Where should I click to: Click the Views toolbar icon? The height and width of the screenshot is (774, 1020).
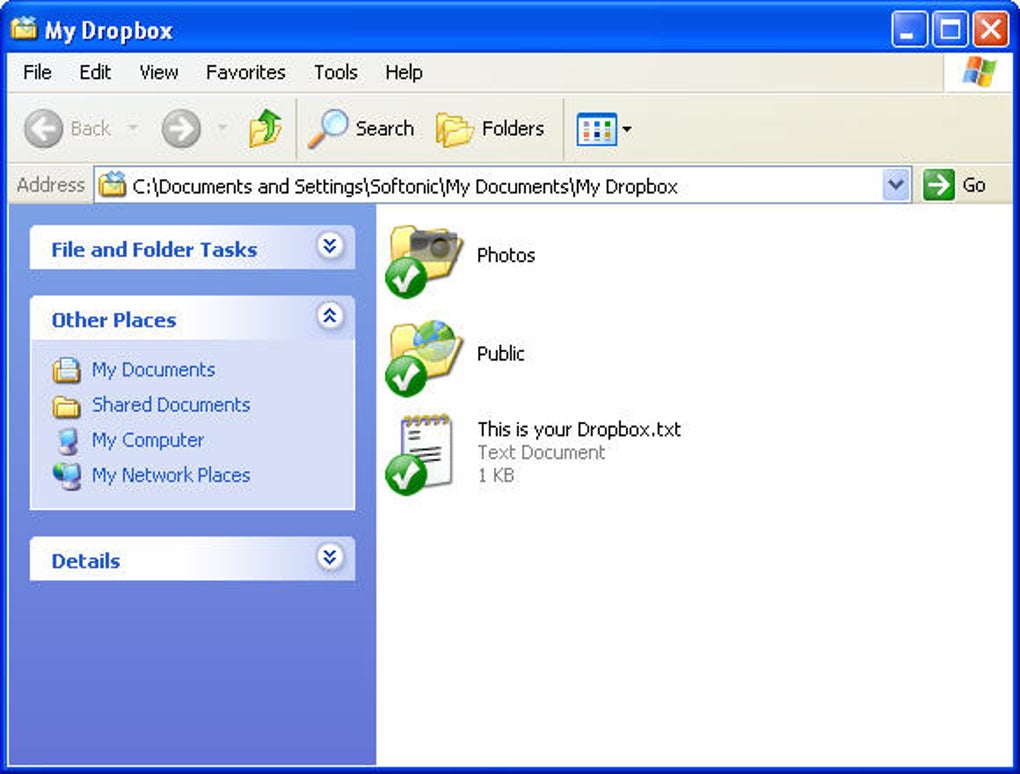[x=597, y=129]
